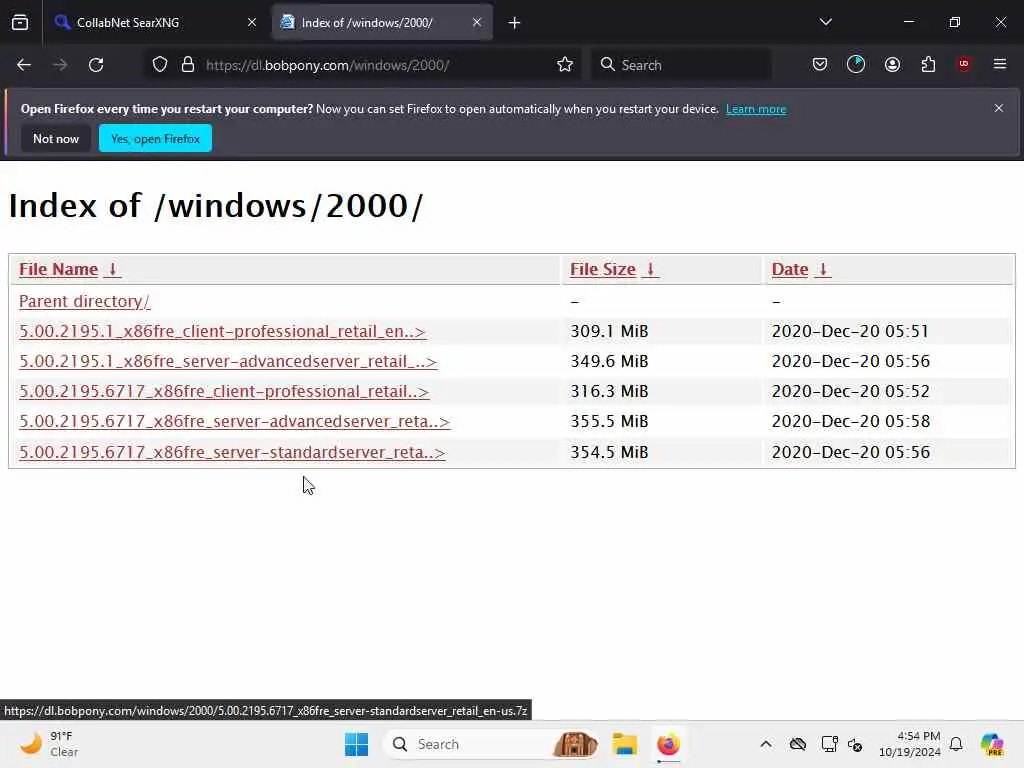Viewport: 1024px width, 768px height.
Task: Click the Date column down arrow
Action: click(823, 269)
